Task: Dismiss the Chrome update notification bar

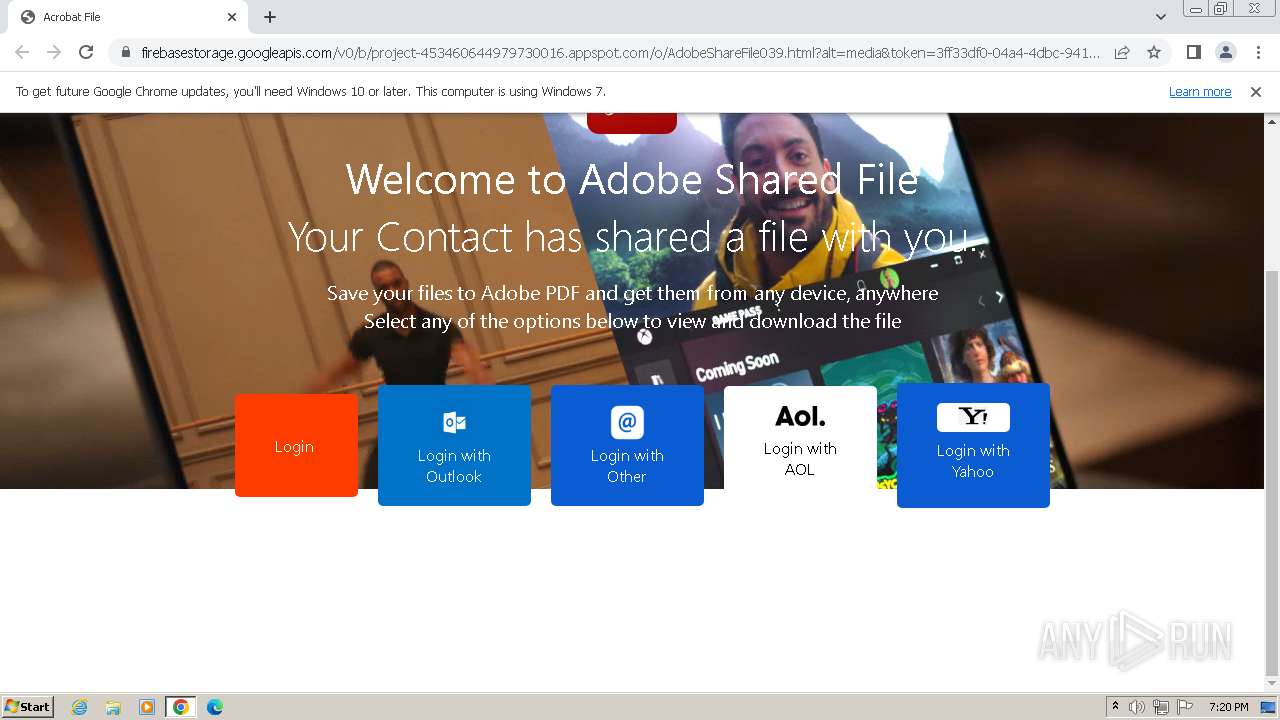Action: click(1256, 92)
